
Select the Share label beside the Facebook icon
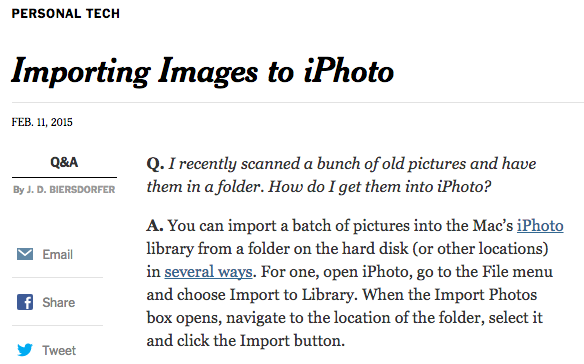(x=58, y=303)
